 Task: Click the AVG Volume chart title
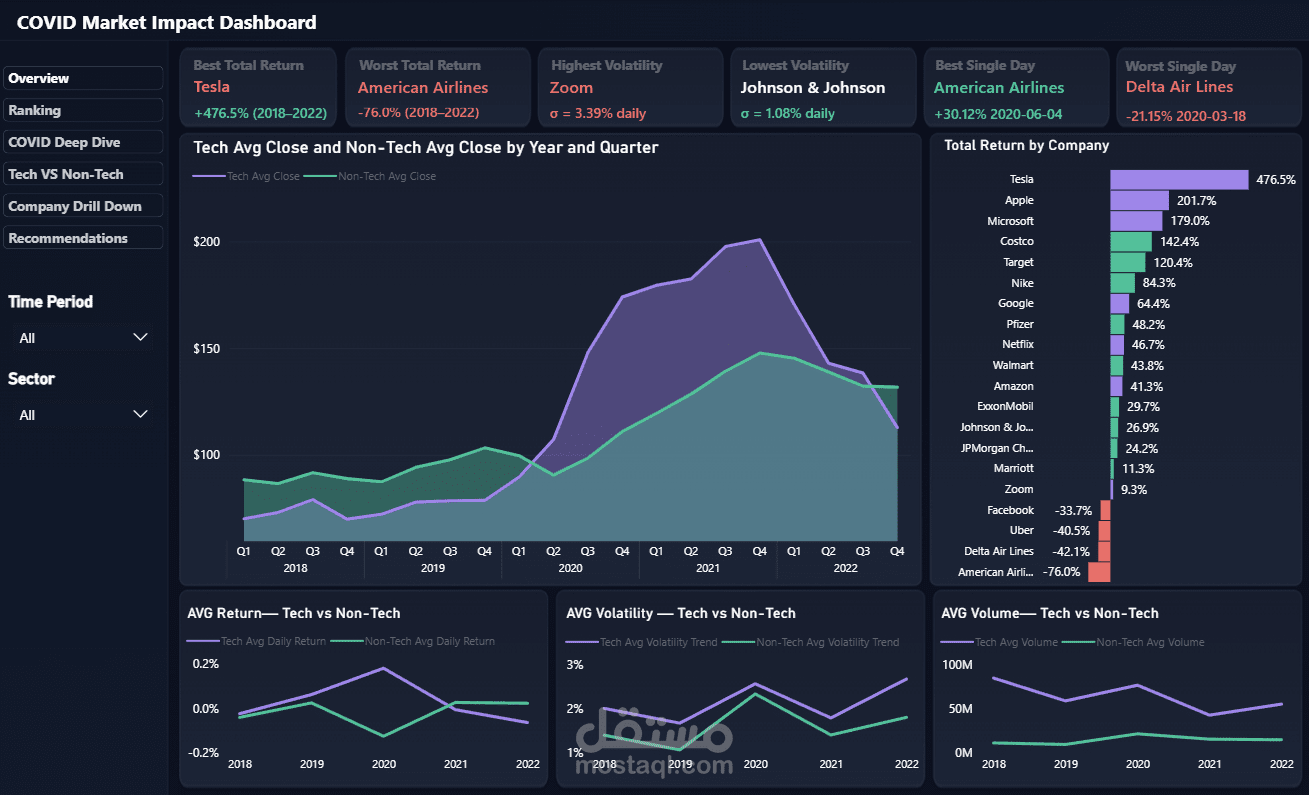pos(1050,613)
